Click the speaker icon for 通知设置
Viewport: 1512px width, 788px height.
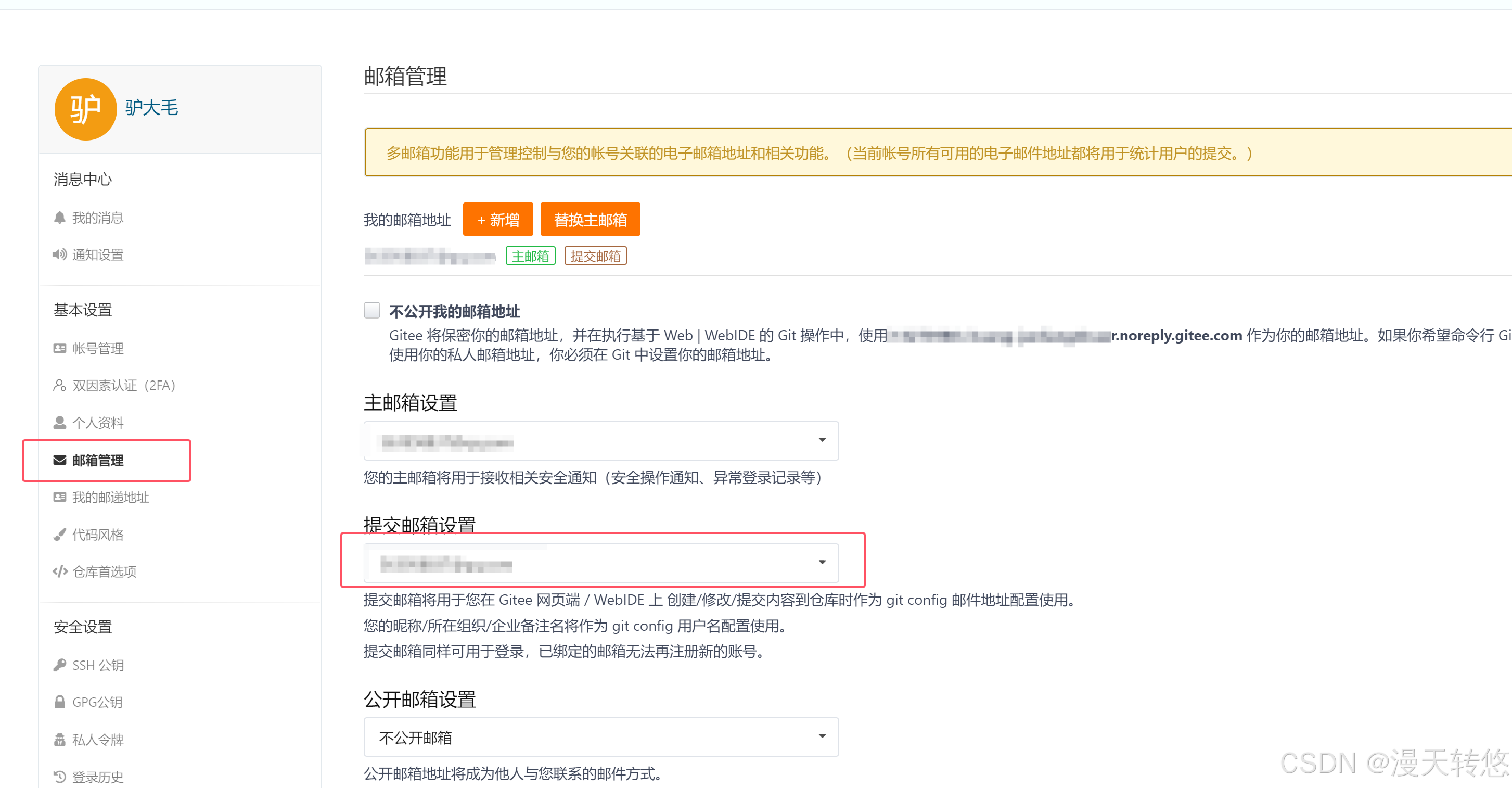pos(59,255)
